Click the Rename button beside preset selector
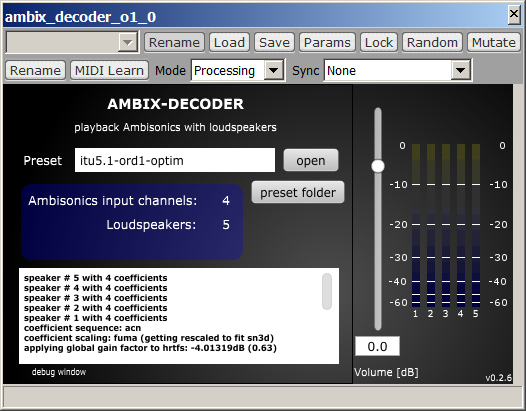The height and width of the screenshot is (411, 526). tap(174, 43)
